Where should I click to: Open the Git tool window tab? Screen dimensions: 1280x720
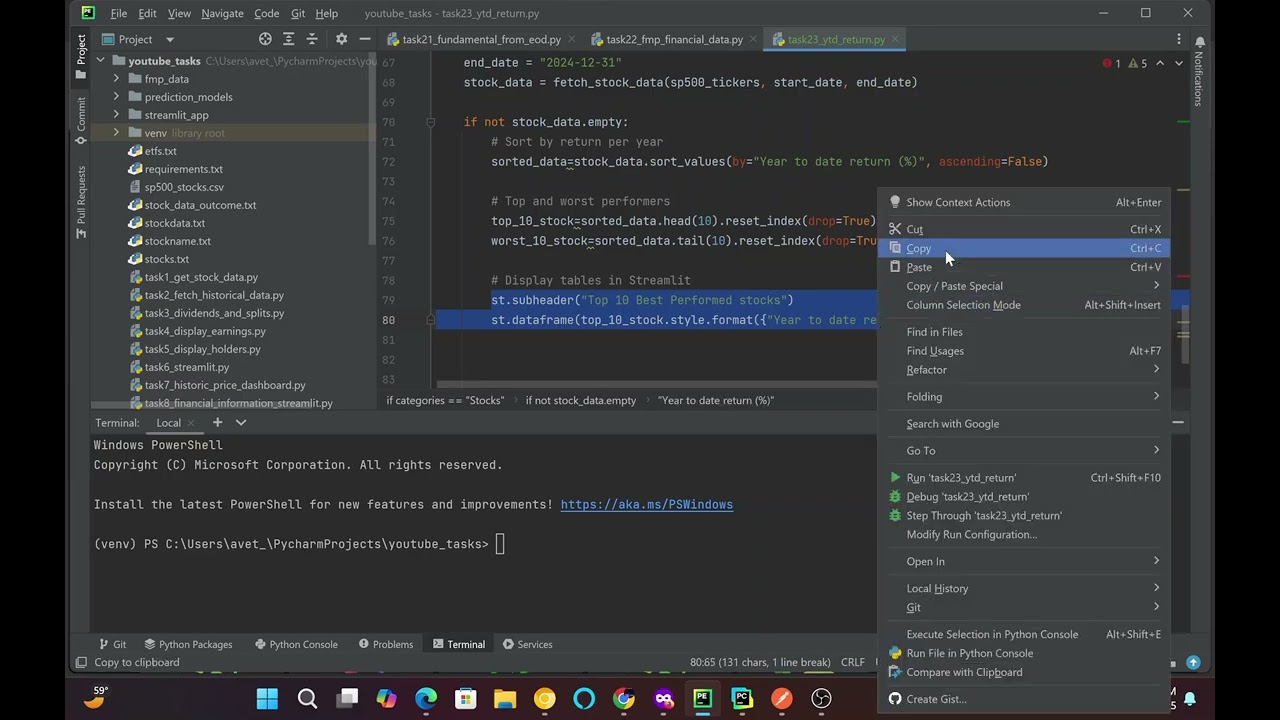pos(111,645)
